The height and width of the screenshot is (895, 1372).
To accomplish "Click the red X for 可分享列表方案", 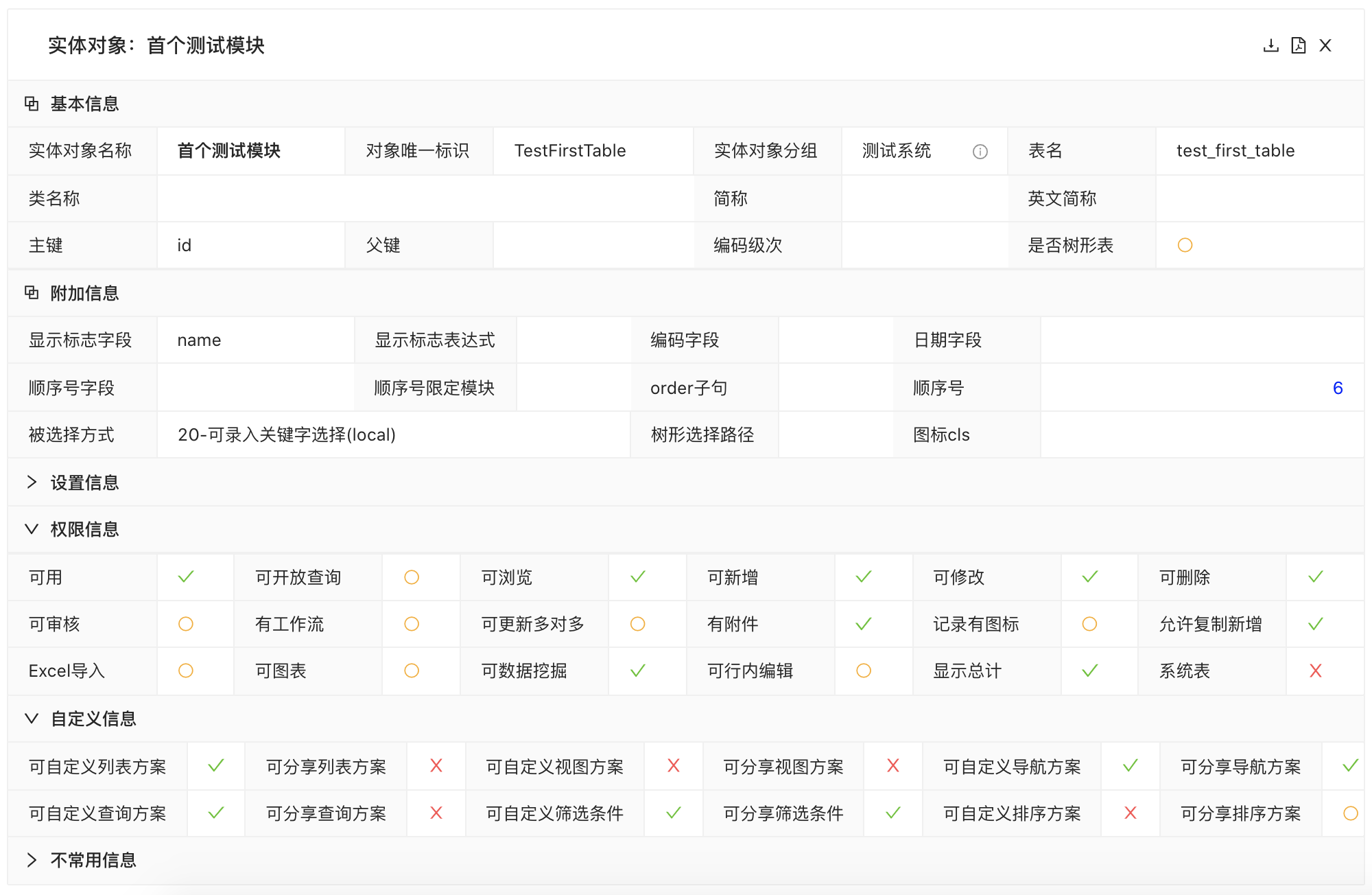I will coord(436,765).
